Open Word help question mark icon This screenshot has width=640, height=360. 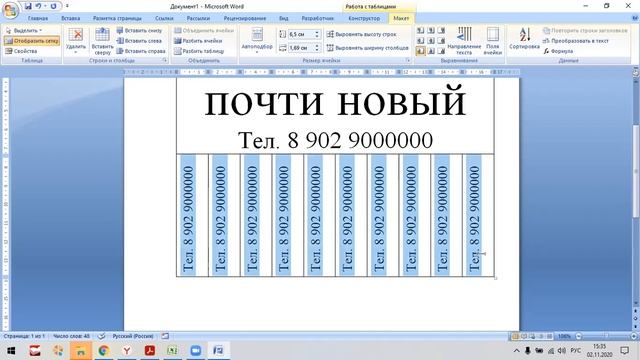635,18
